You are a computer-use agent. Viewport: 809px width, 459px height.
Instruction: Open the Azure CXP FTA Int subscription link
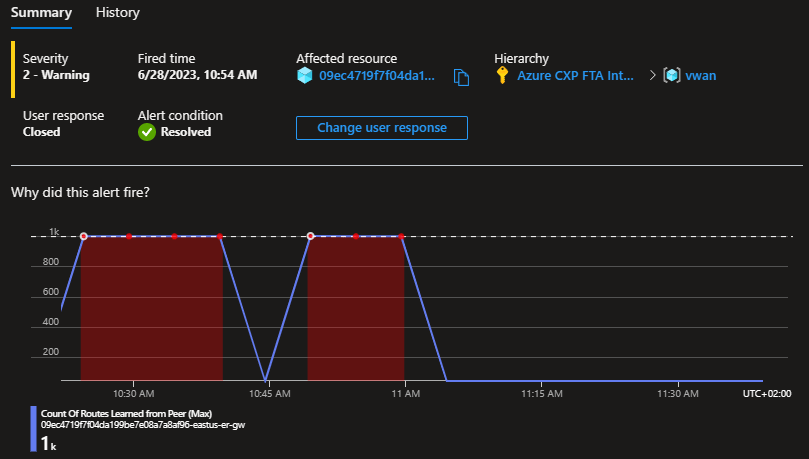(575, 76)
